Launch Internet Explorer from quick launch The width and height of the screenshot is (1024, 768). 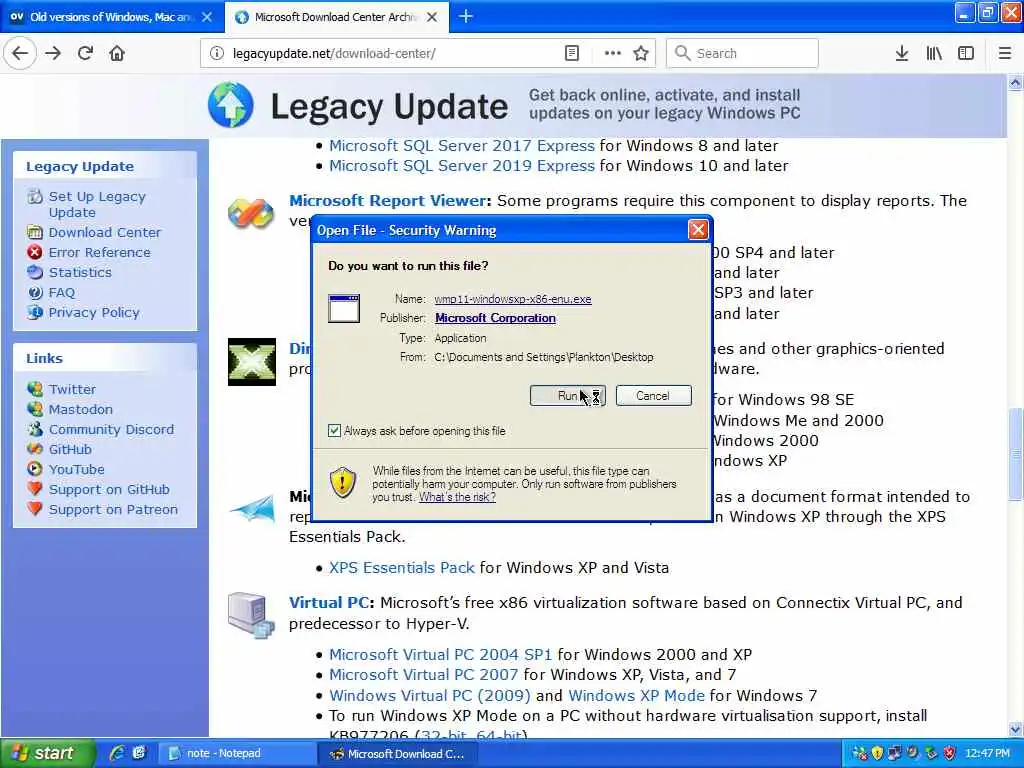tap(117, 753)
